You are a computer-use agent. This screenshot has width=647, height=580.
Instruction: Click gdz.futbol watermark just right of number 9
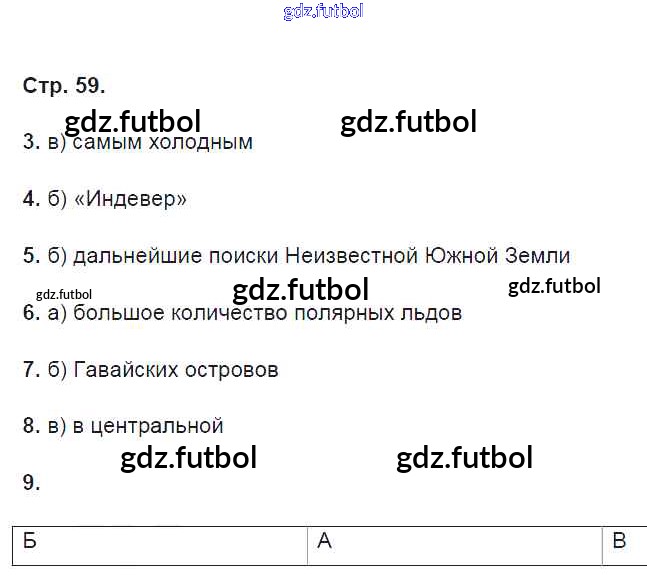tap(188, 458)
